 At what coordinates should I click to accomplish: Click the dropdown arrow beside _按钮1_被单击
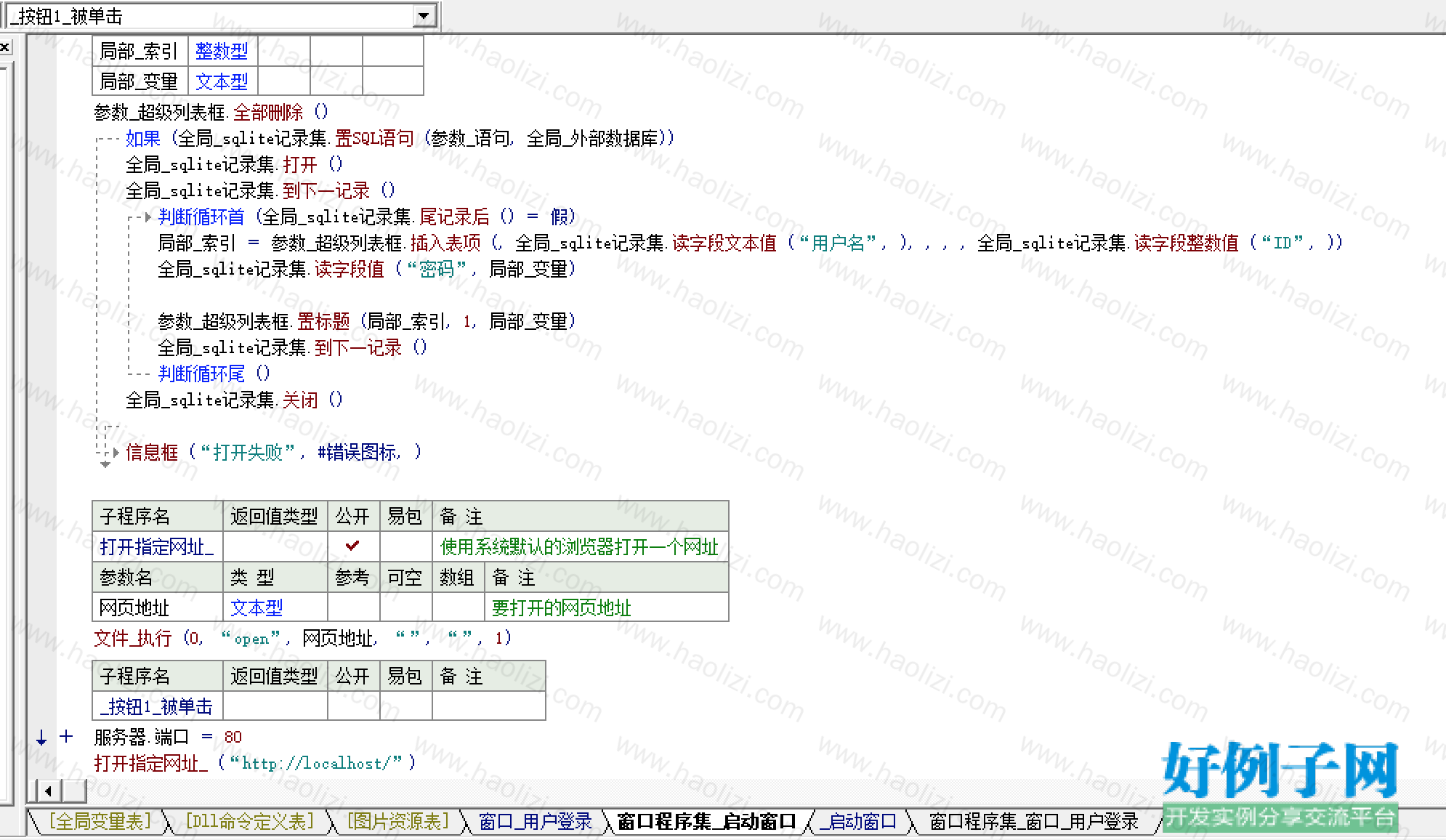(424, 16)
